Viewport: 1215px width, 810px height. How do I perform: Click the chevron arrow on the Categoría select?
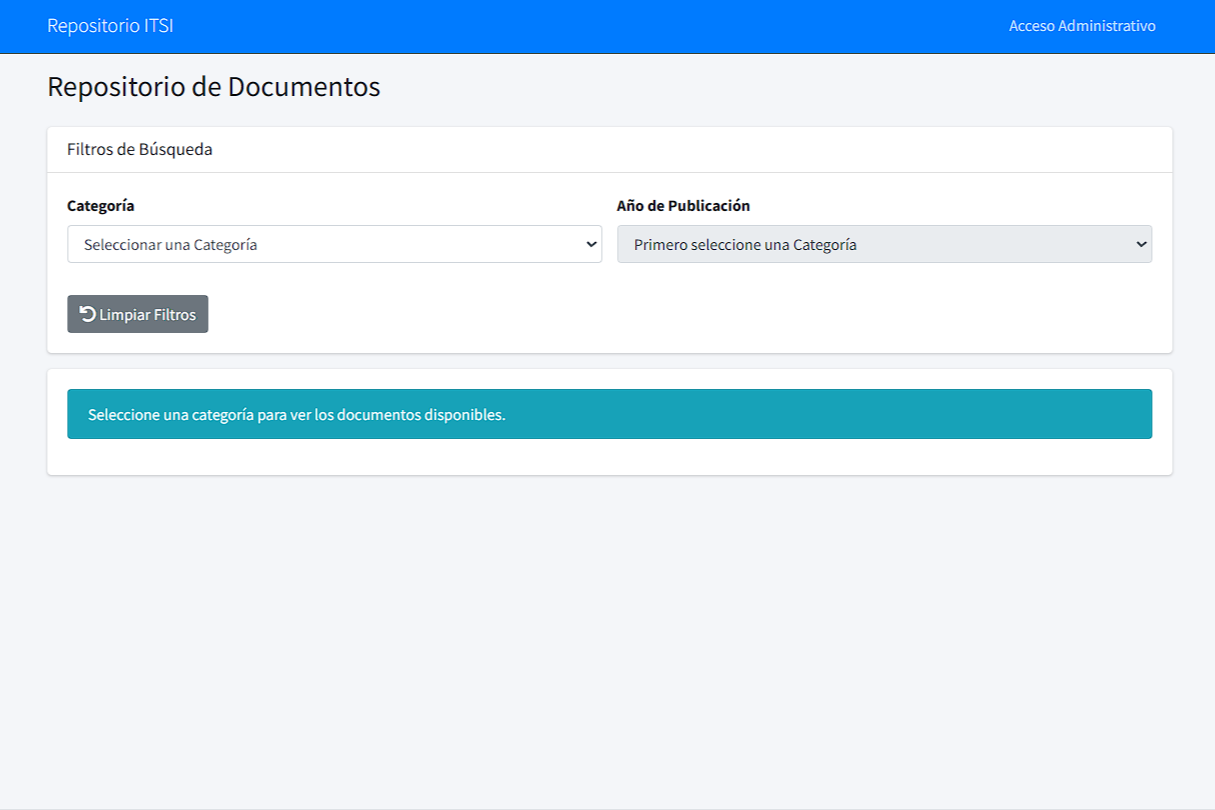(591, 245)
